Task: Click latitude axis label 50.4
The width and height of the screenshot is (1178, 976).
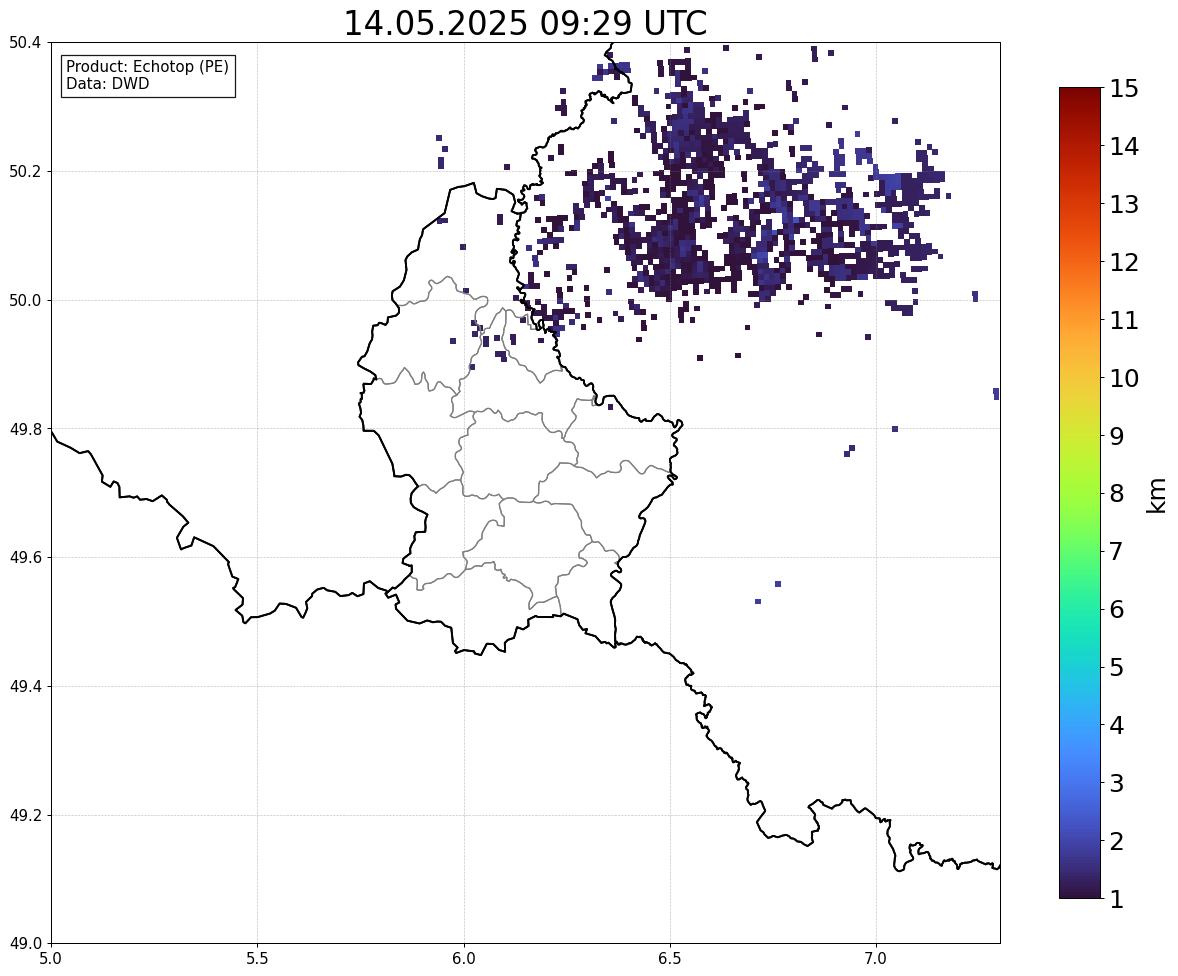Action: [x=24, y=43]
